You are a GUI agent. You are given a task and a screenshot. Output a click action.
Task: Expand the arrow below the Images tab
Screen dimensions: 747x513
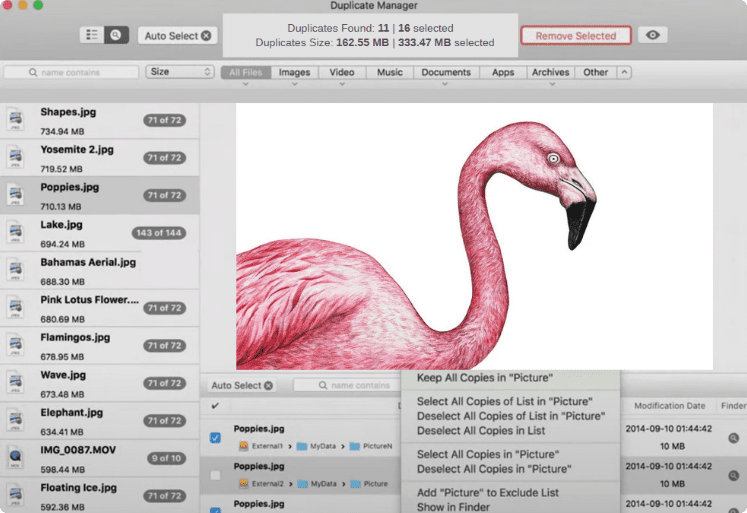coord(294,85)
